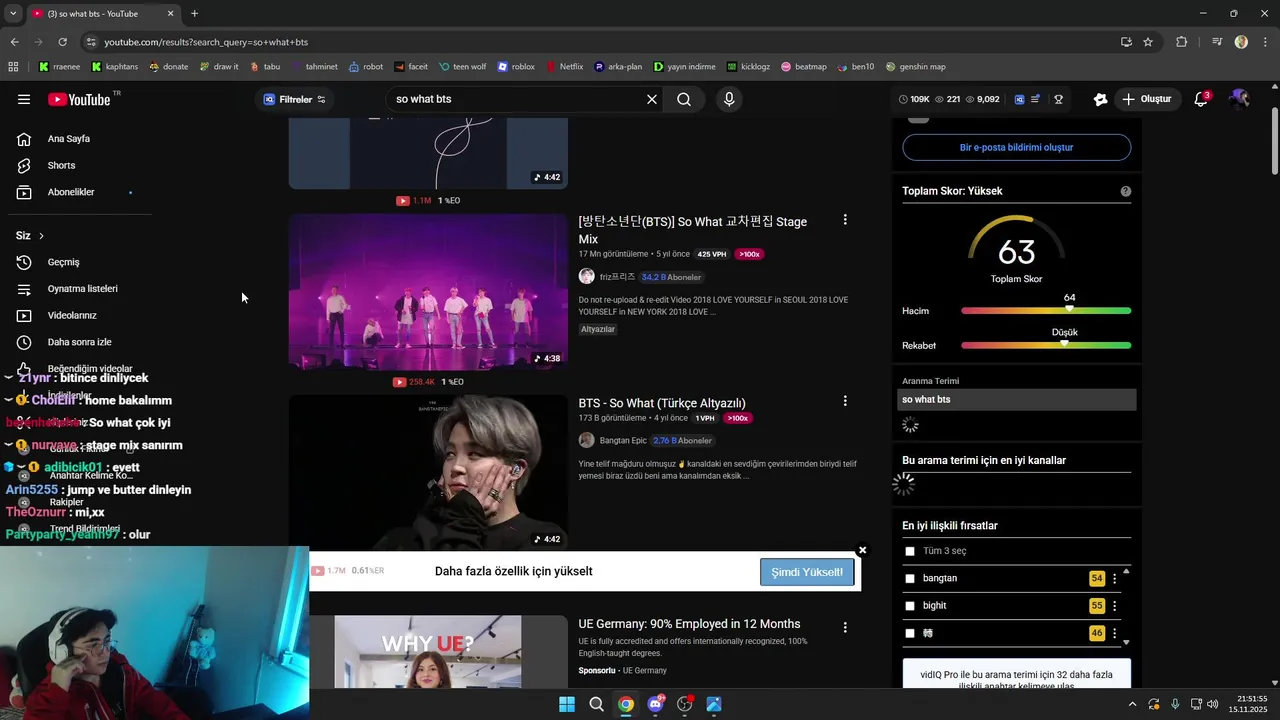Click the Şimdi Yükselt! button
Viewport: 1280px width, 720px height.
(x=806, y=572)
